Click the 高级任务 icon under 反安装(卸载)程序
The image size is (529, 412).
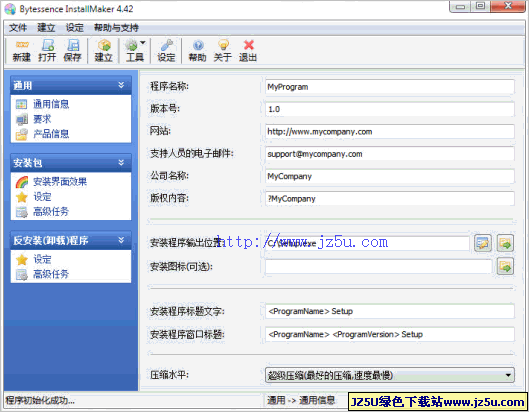click(21, 274)
